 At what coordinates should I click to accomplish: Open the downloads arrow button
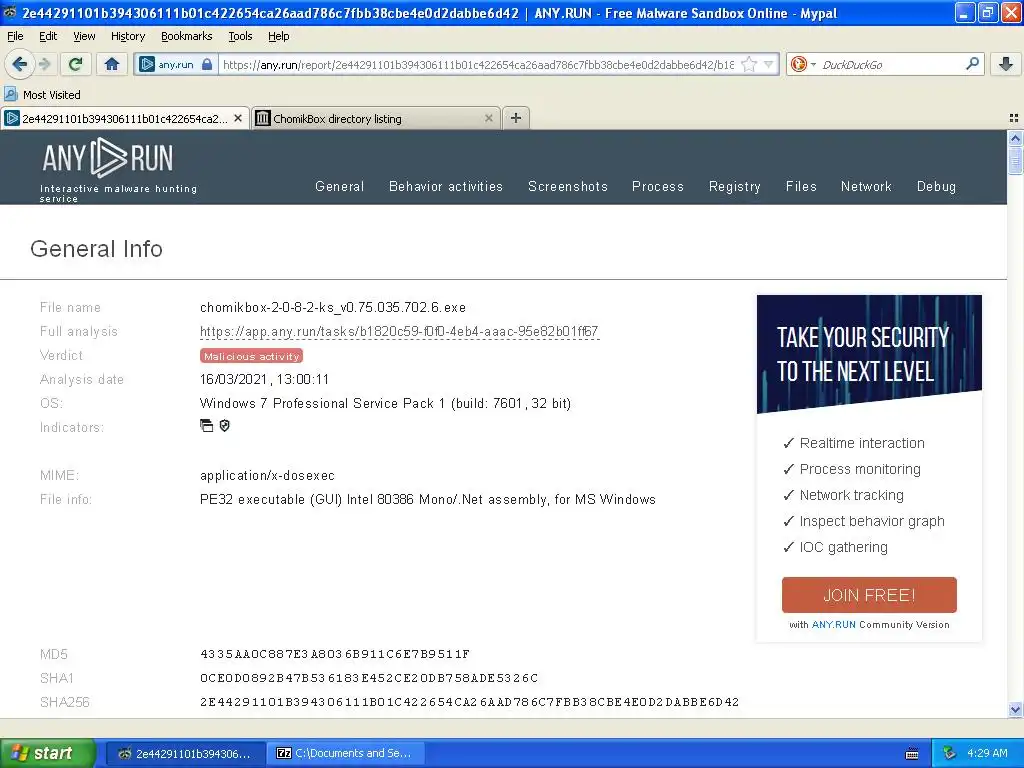(x=1006, y=64)
